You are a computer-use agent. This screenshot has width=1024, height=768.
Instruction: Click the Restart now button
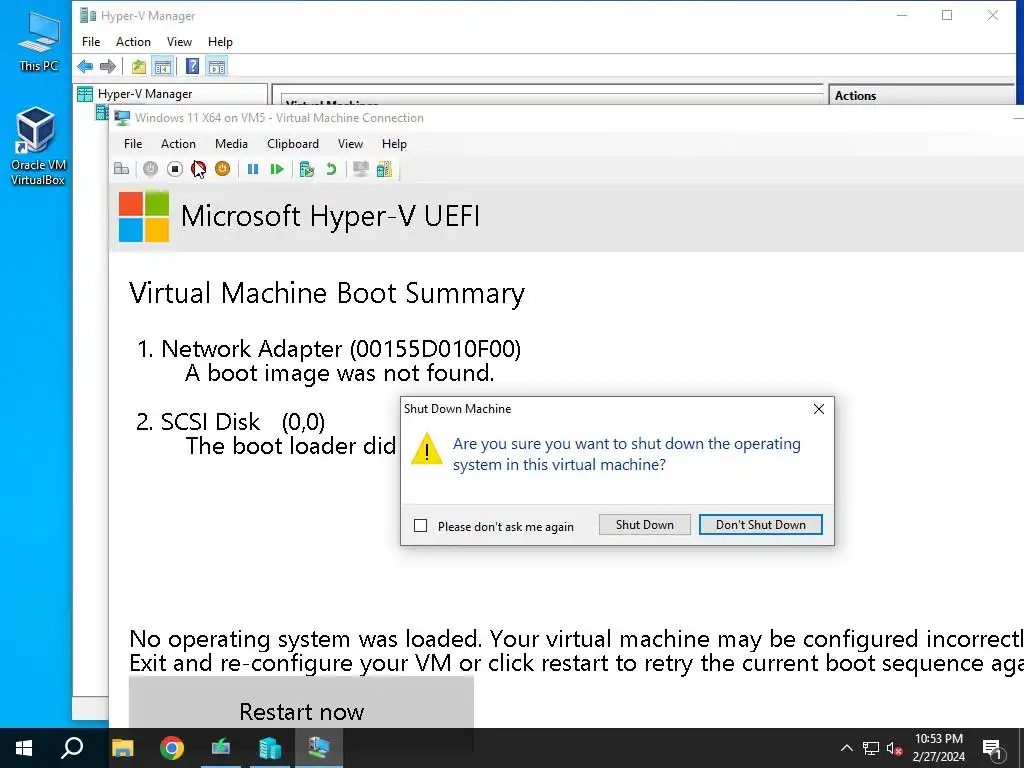[301, 704]
